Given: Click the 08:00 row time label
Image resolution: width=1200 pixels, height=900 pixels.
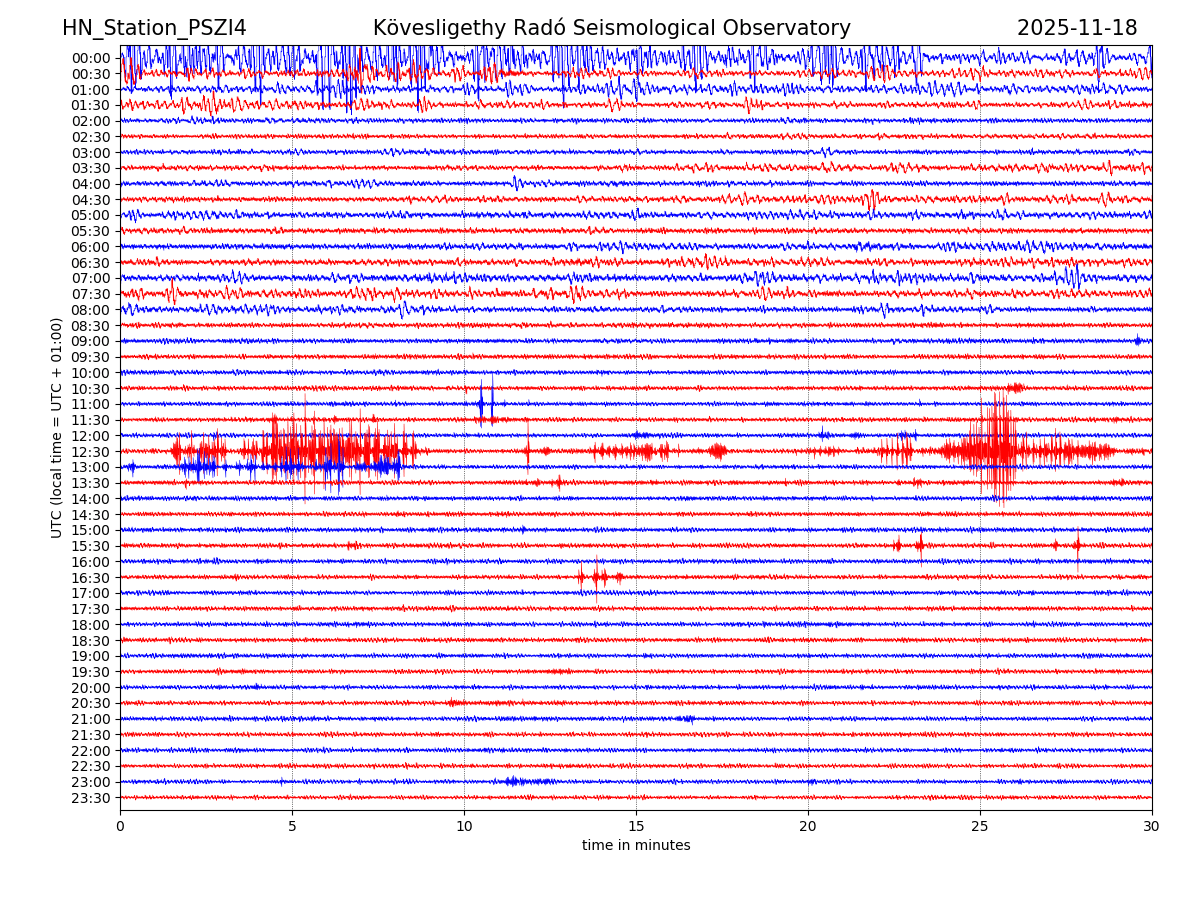Looking at the screenshot, I should 90,310.
